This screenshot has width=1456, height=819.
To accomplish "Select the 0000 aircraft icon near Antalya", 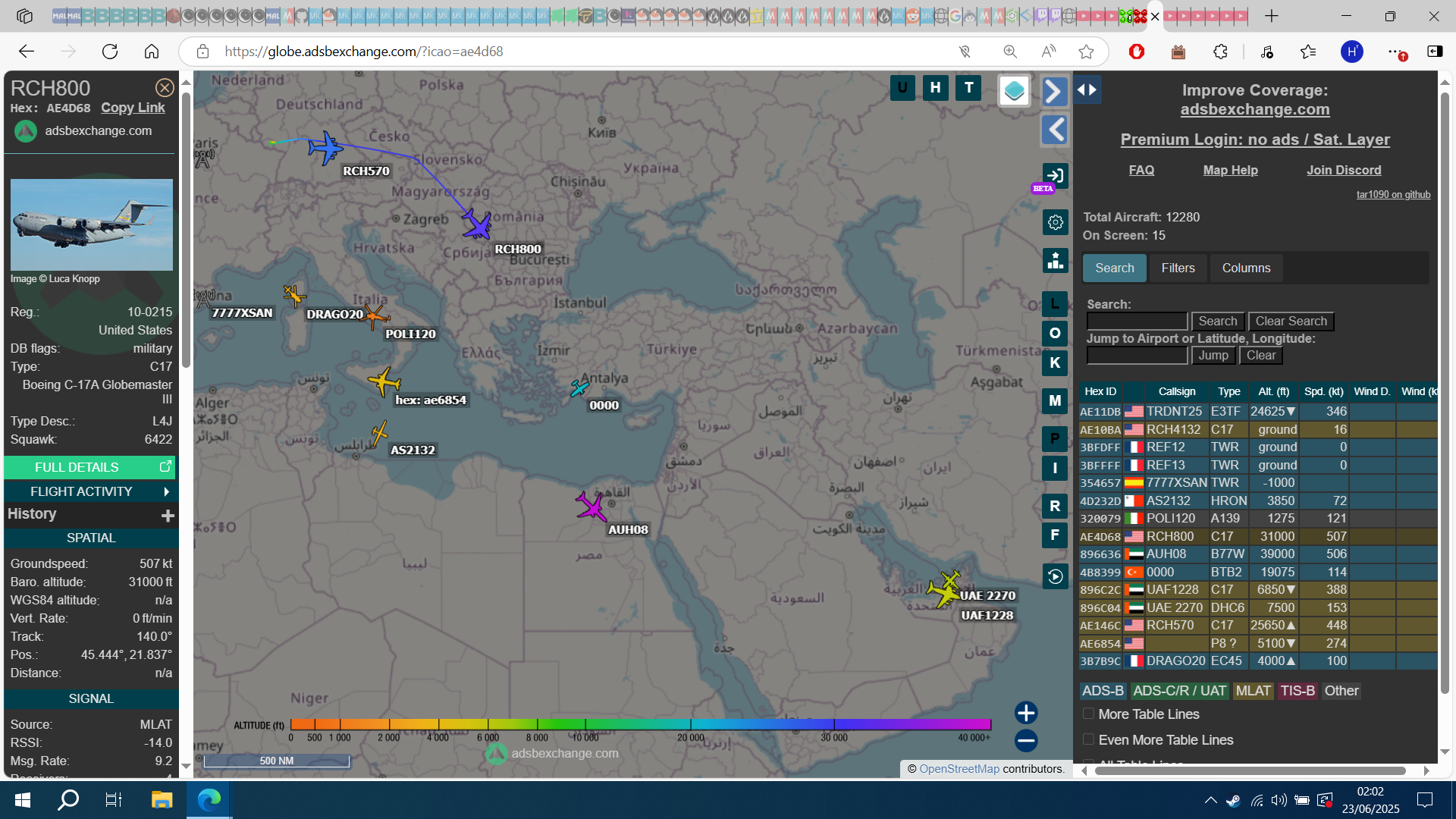I will pyautogui.click(x=579, y=388).
